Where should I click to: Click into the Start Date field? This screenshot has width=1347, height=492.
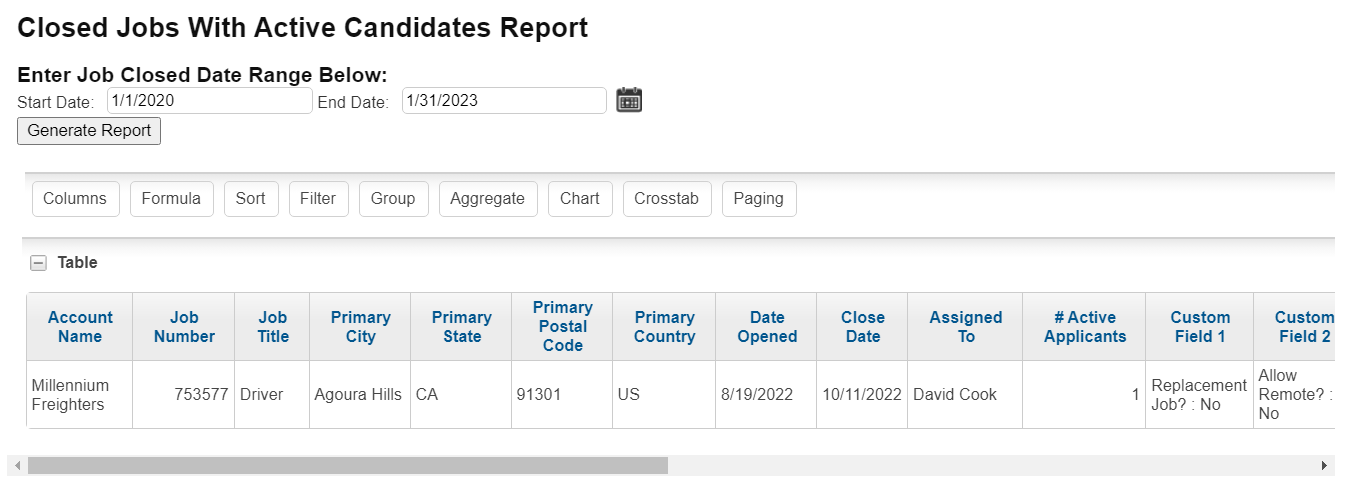(210, 101)
